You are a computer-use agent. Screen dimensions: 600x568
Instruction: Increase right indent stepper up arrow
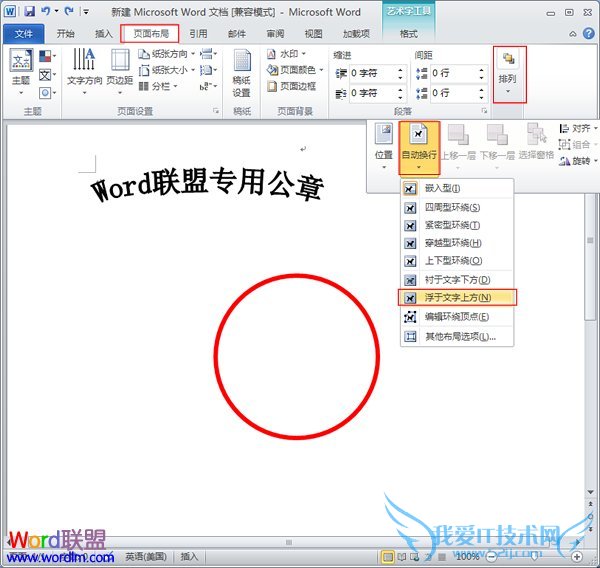400,90
